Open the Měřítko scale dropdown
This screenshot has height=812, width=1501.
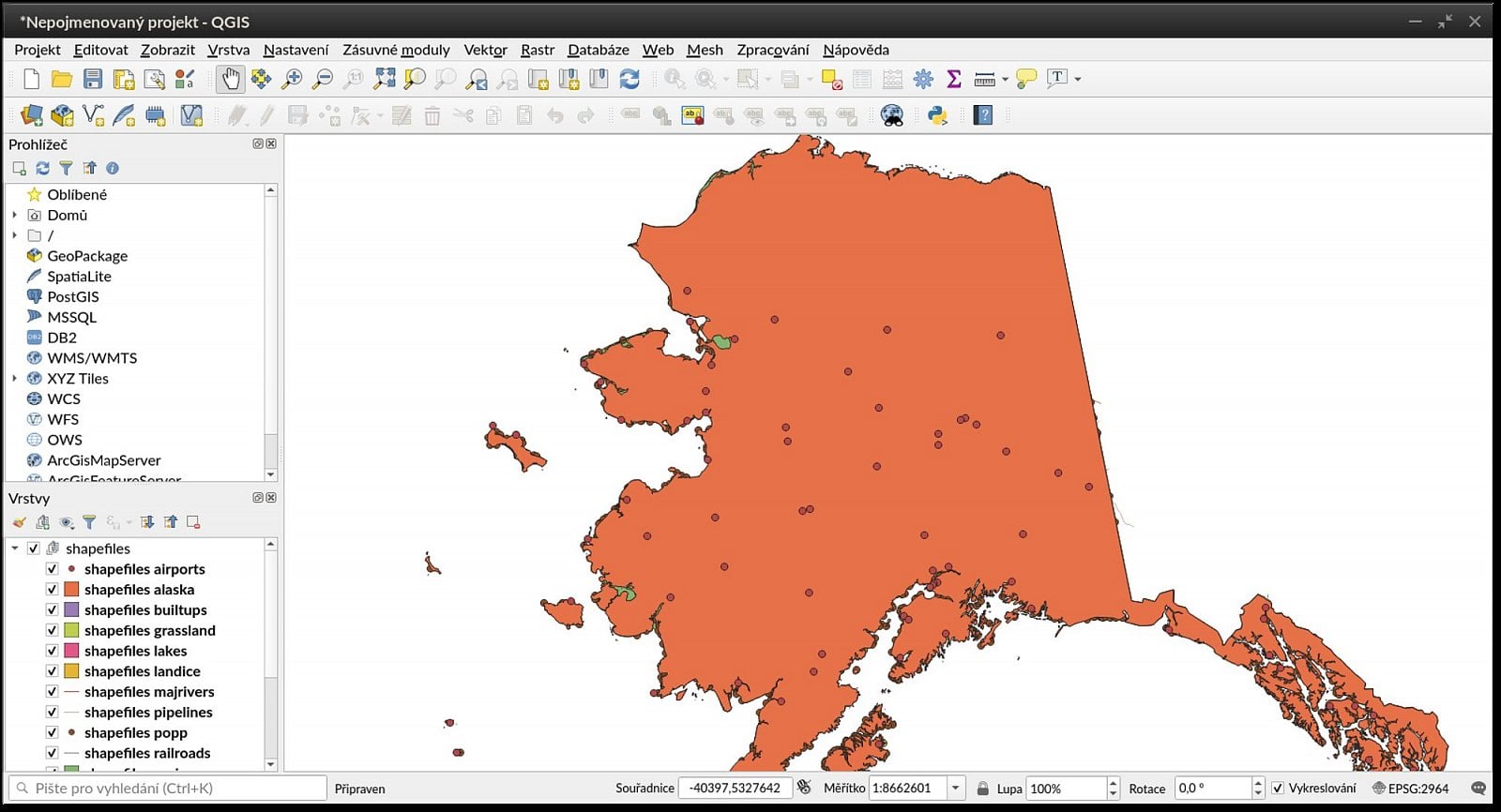click(955, 789)
